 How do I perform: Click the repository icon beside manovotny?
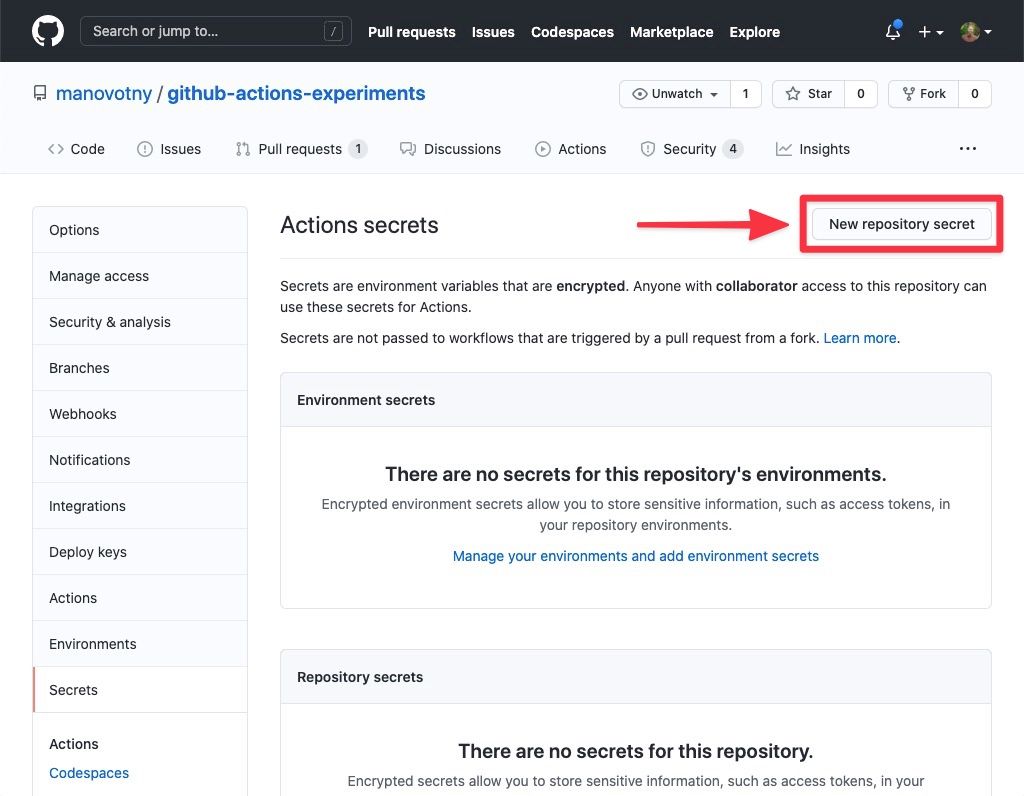click(40, 93)
